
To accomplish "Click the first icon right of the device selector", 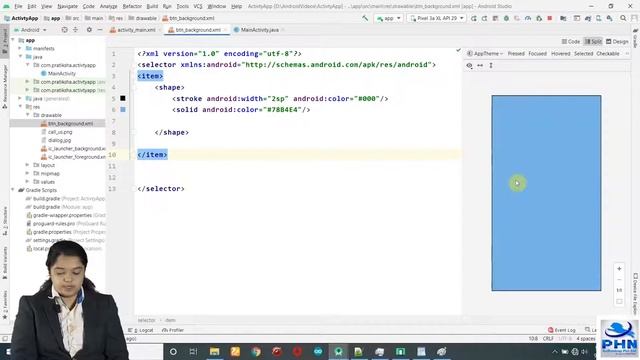I will coord(473,18).
